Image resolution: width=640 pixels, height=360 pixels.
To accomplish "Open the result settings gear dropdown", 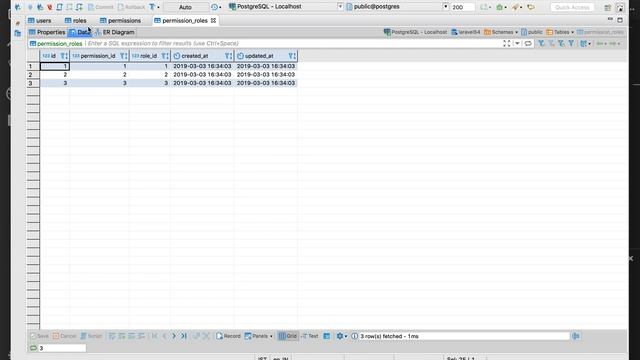I will (x=342, y=336).
